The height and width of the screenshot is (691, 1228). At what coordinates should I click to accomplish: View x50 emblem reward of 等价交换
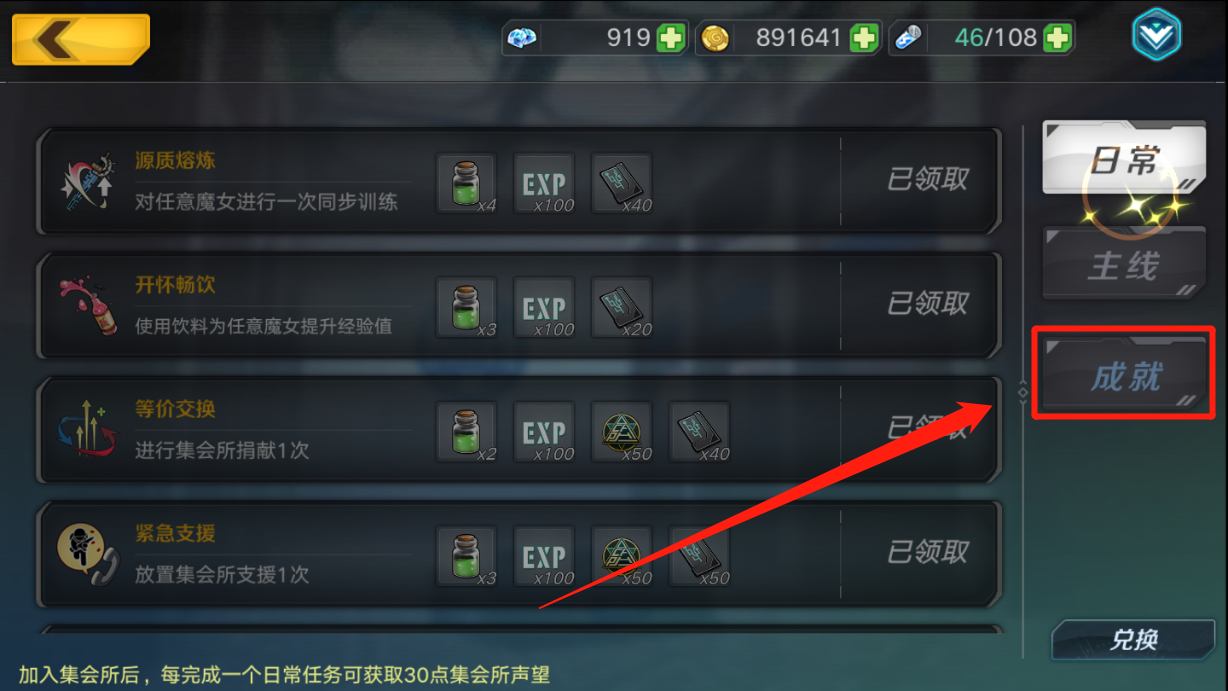click(622, 431)
